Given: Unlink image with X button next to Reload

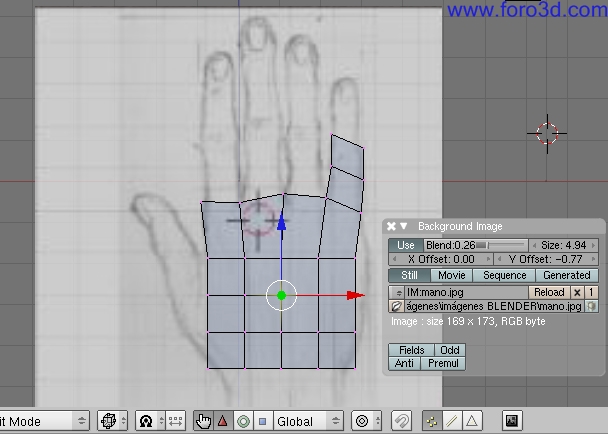Looking at the screenshot, I should (577, 292).
